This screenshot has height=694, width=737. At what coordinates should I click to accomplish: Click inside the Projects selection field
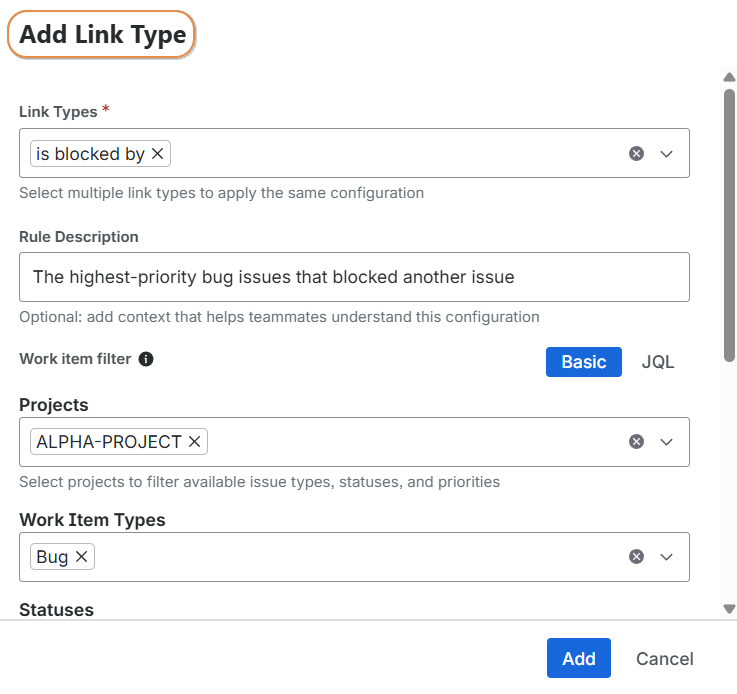coord(410,442)
